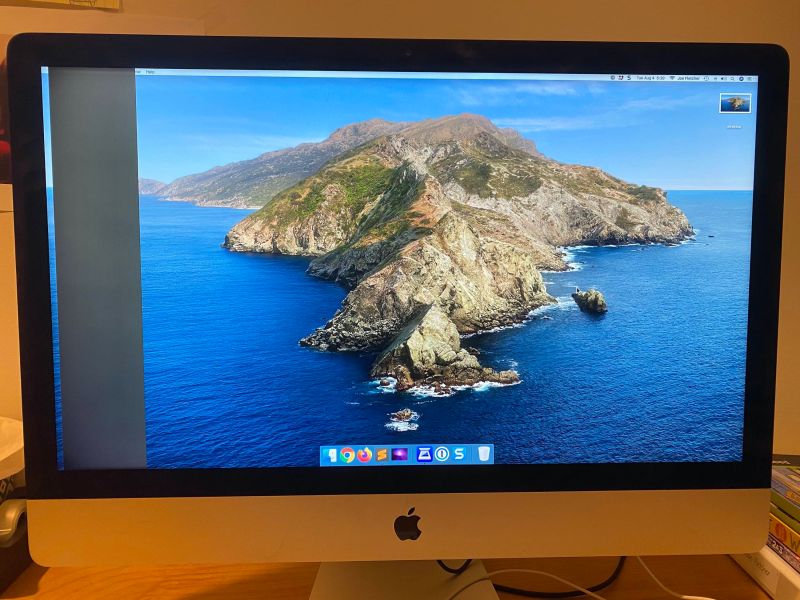This screenshot has width=800, height=600.
Task: Click the keyboard brightness status icon
Action: 707,78
